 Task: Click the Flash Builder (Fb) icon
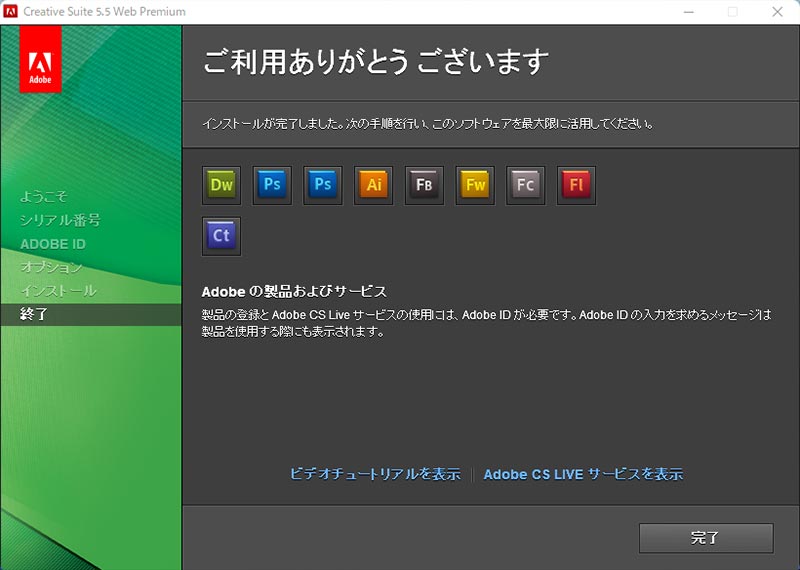[x=424, y=185]
